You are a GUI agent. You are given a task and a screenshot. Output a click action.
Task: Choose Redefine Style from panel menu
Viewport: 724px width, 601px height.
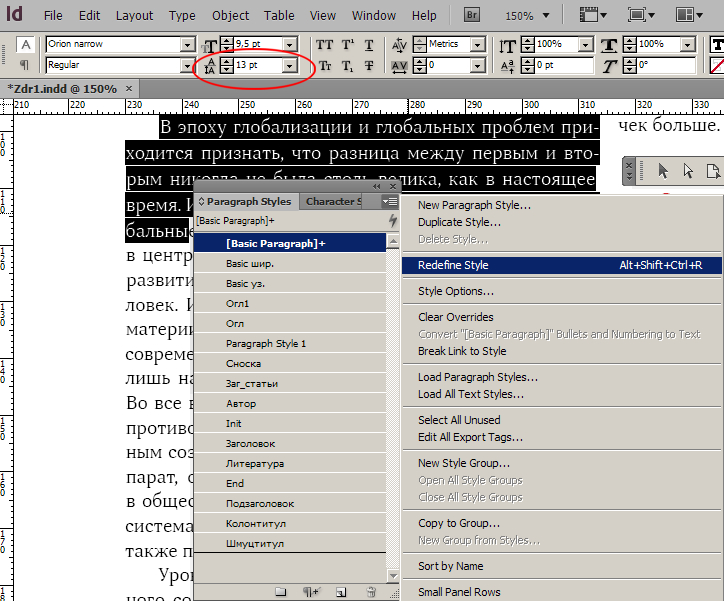561,265
